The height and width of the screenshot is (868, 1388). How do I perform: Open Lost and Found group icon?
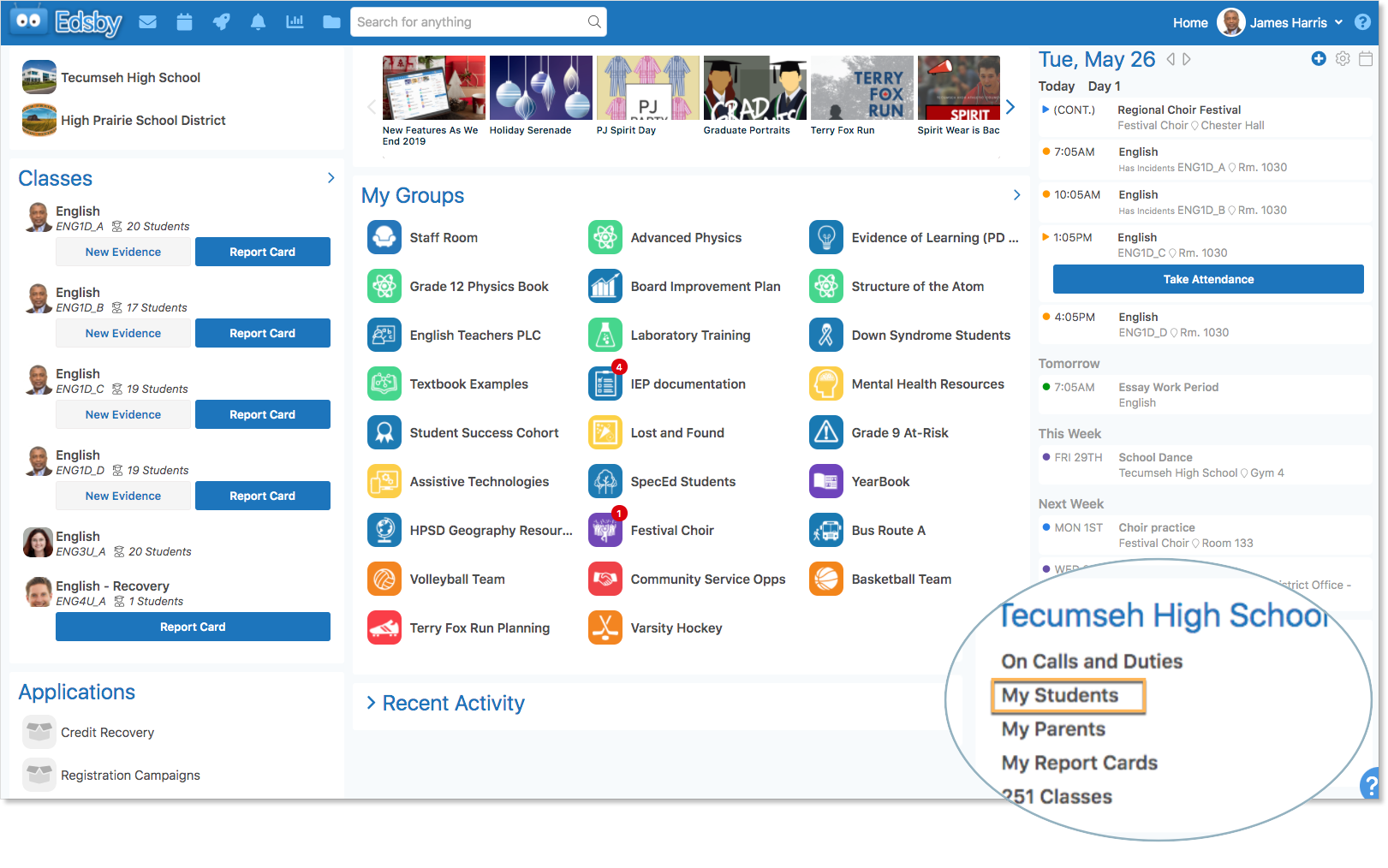[x=605, y=432]
